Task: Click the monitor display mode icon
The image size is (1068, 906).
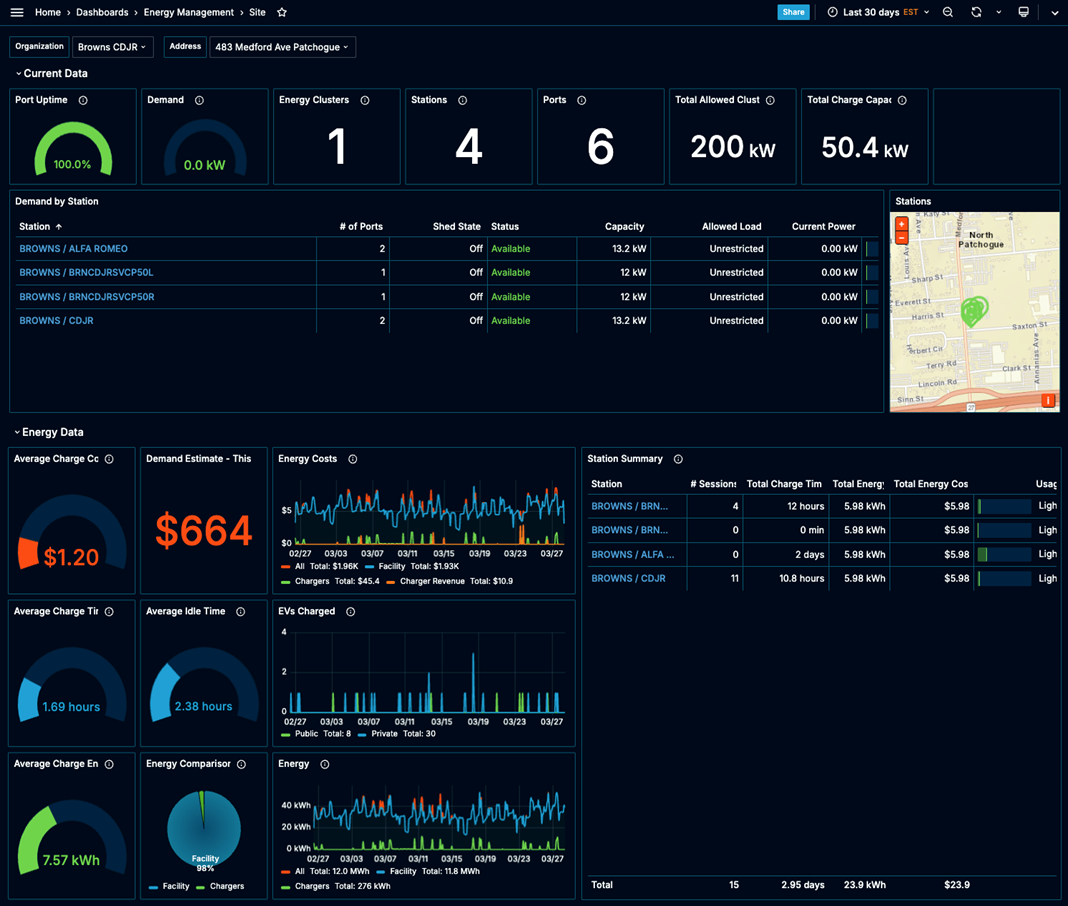Action: click(1023, 12)
